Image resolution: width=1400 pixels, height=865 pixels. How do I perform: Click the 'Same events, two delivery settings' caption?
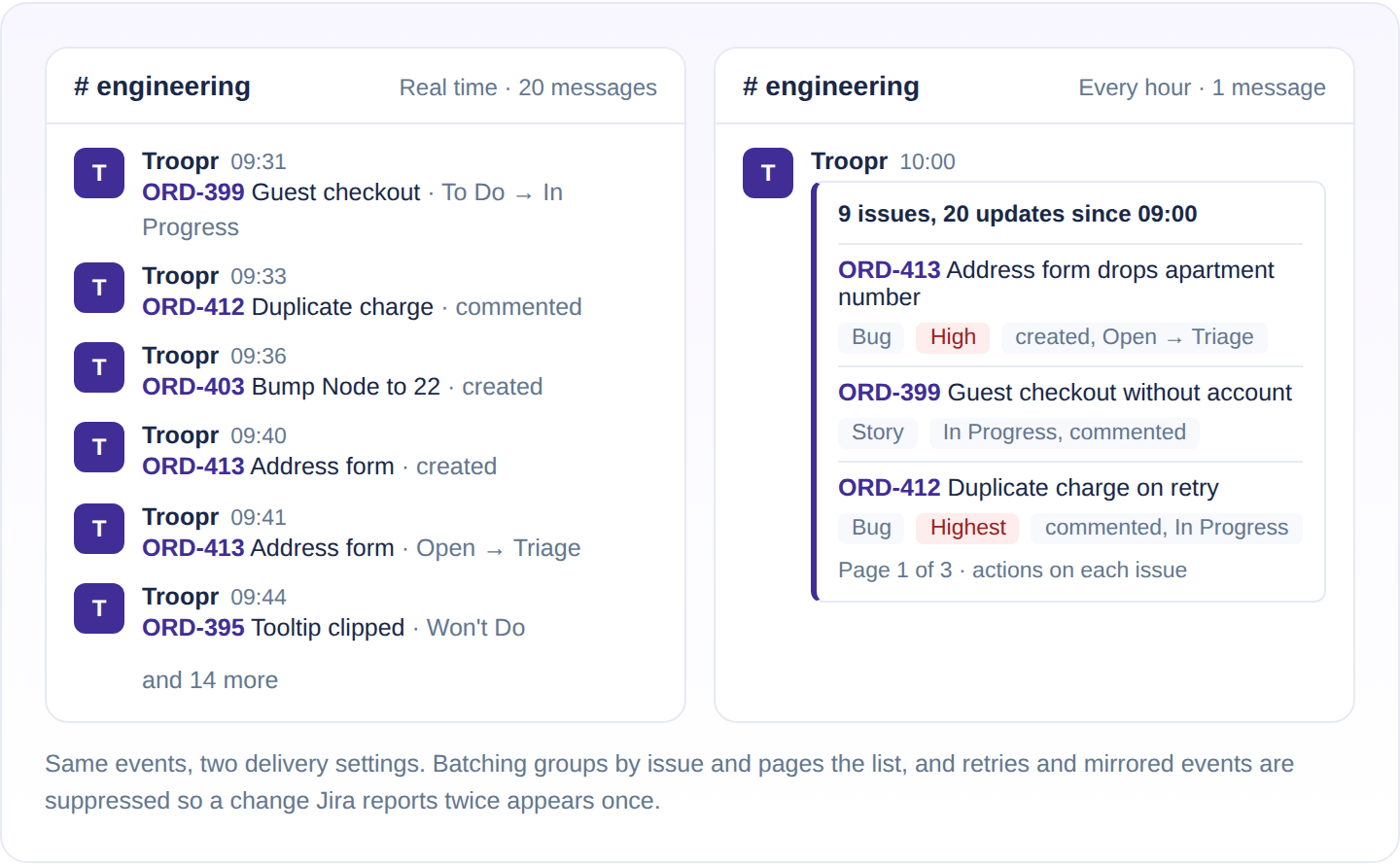coord(669,782)
